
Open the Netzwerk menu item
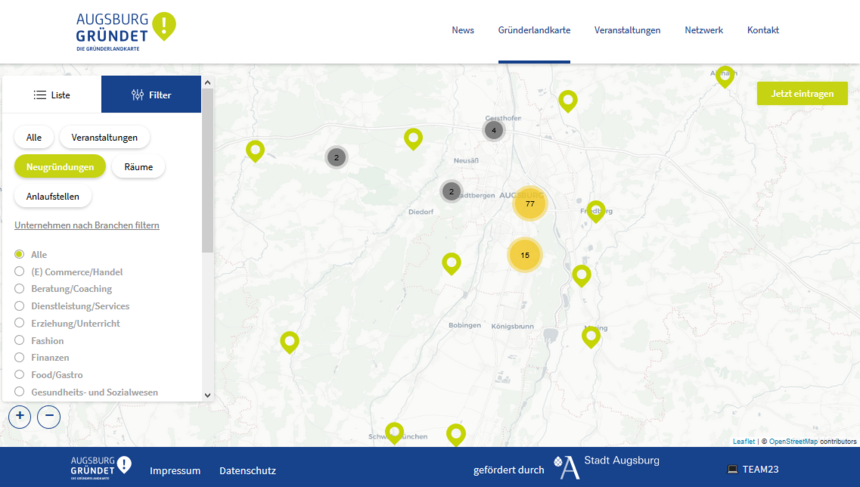click(703, 30)
